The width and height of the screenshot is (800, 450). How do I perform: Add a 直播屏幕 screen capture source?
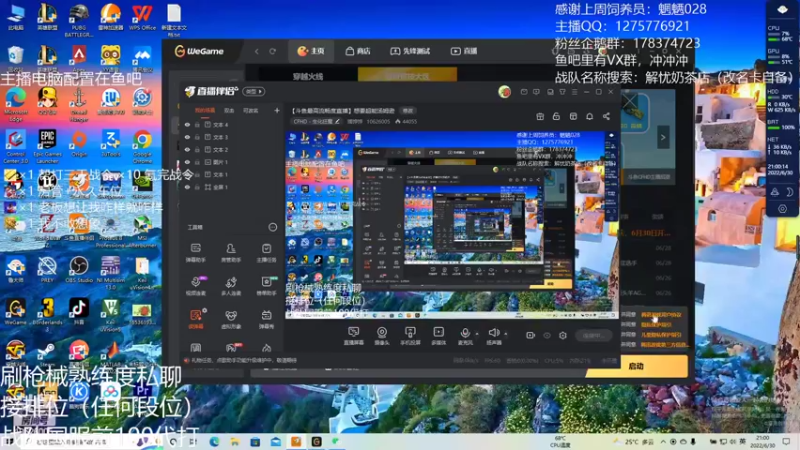pyautogui.click(x=353, y=336)
